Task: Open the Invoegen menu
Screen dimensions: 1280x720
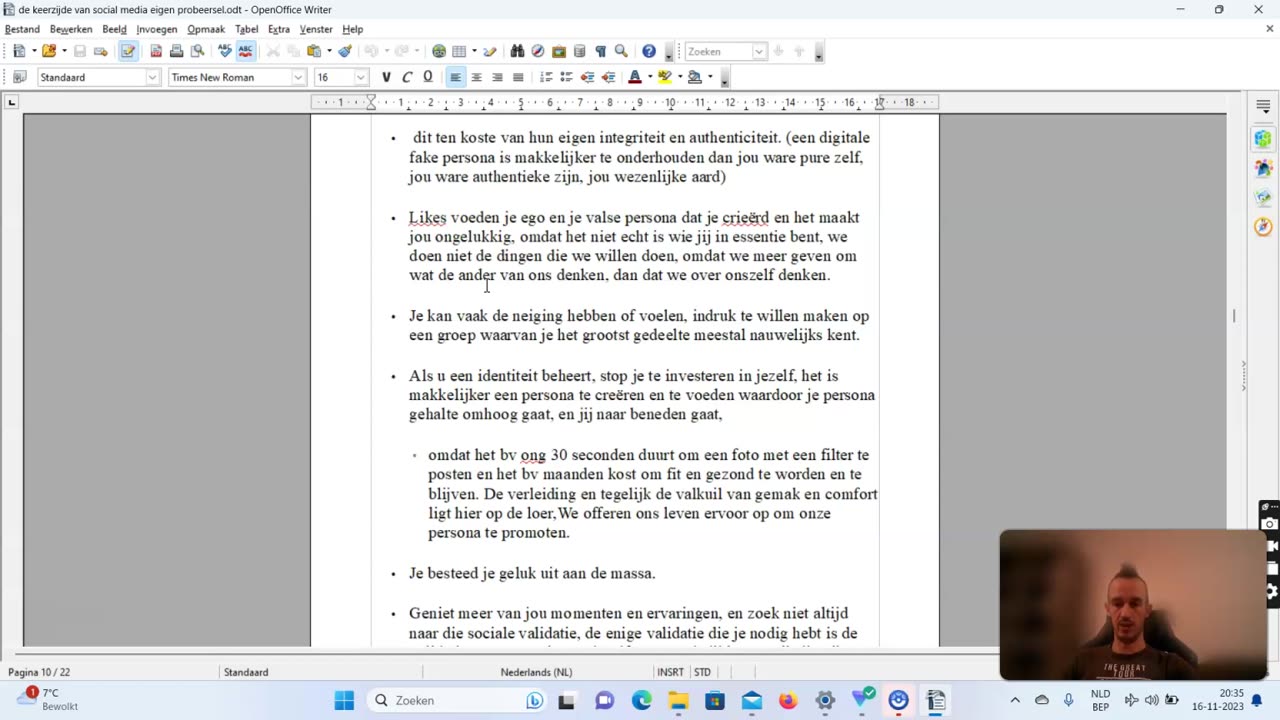Action: point(156,29)
